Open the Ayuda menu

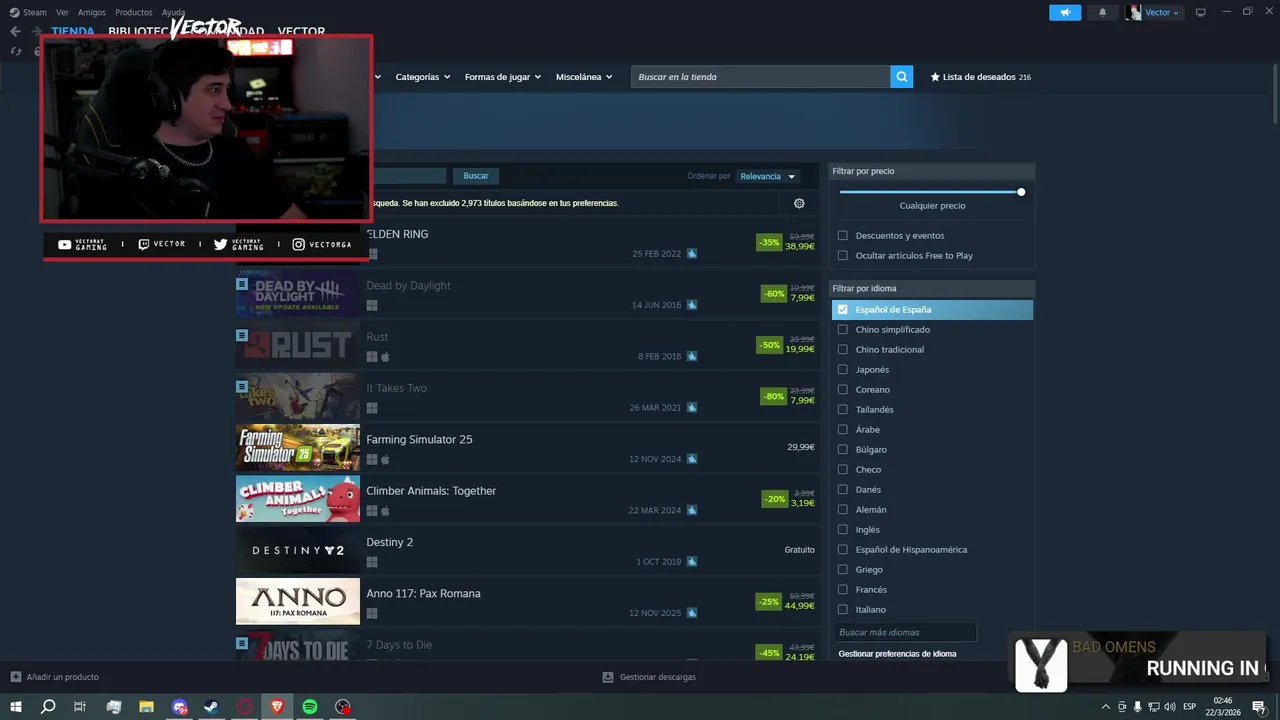[173, 12]
